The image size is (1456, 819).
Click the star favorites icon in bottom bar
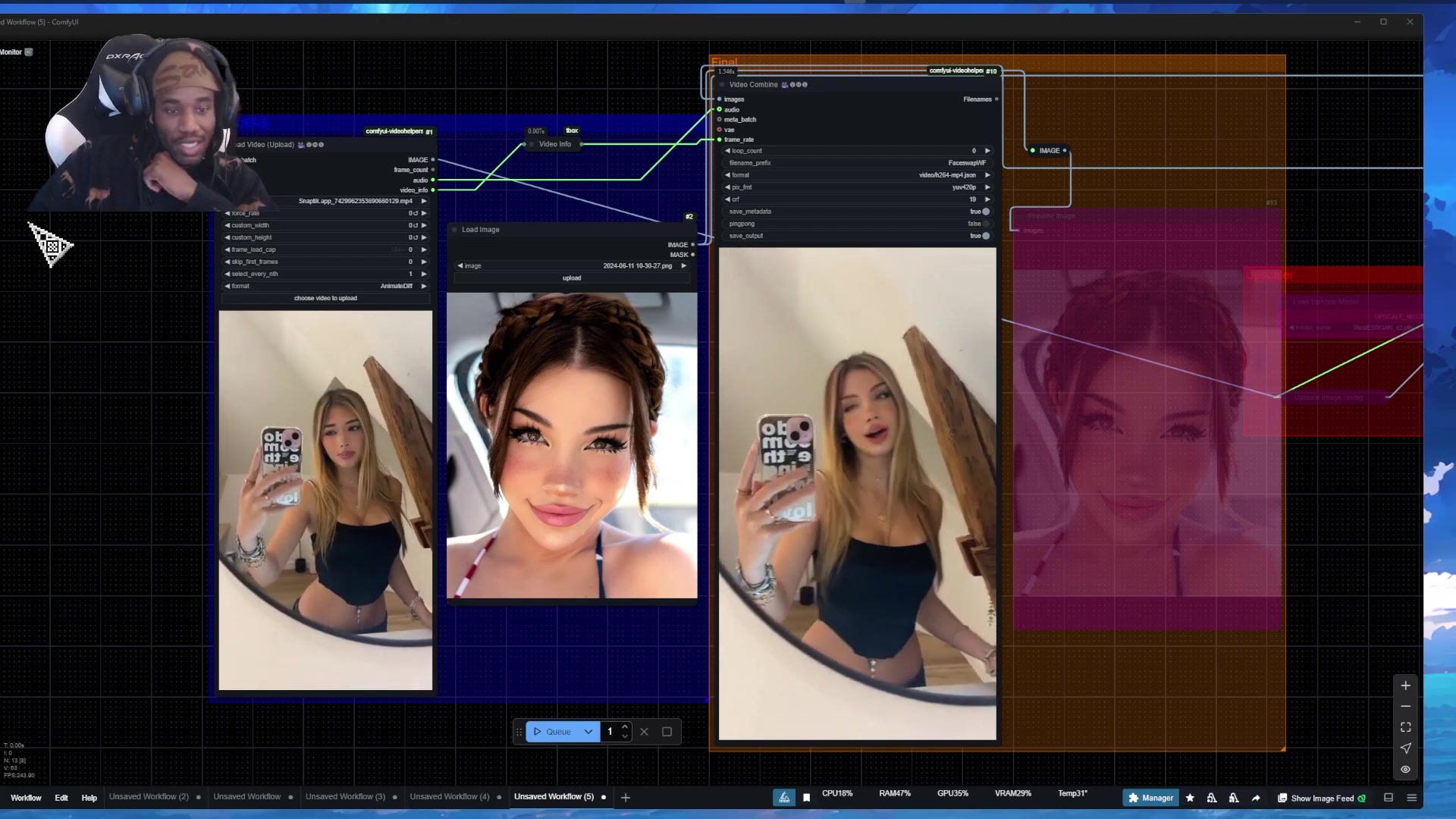[x=1190, y=798]
